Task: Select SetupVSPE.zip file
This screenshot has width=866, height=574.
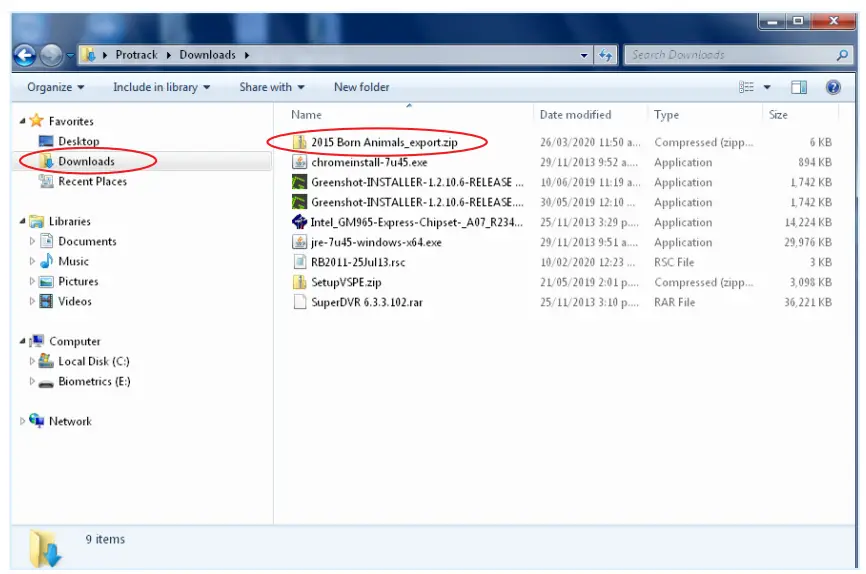Action: pos(346,282)
